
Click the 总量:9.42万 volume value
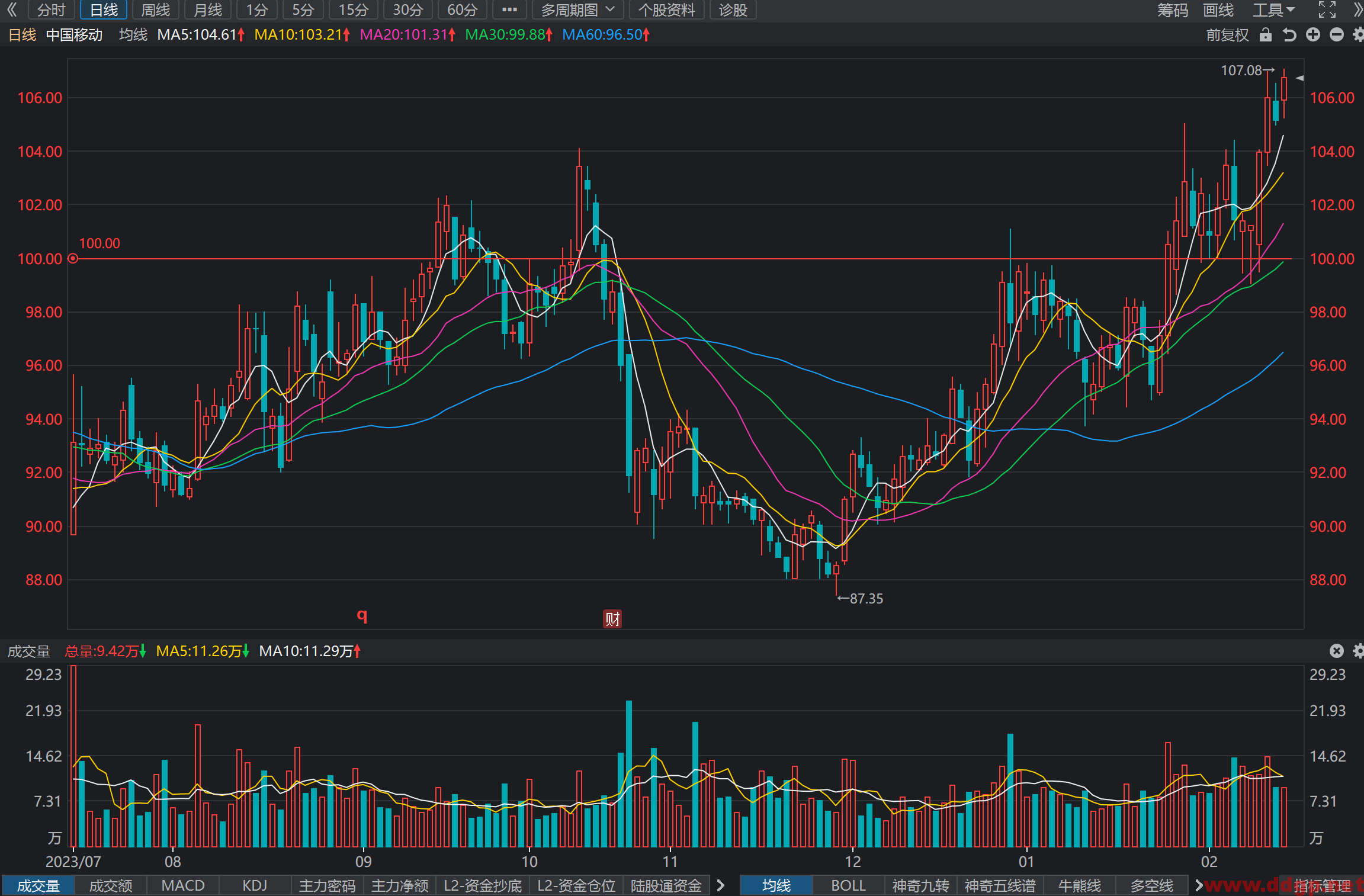[x=105, y=651]
